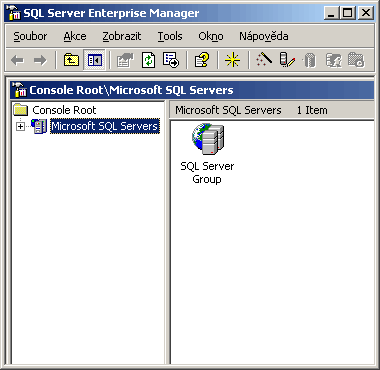Click the Console Root folder icon
This screenshot has width=380, height=370.
(21, 110)
